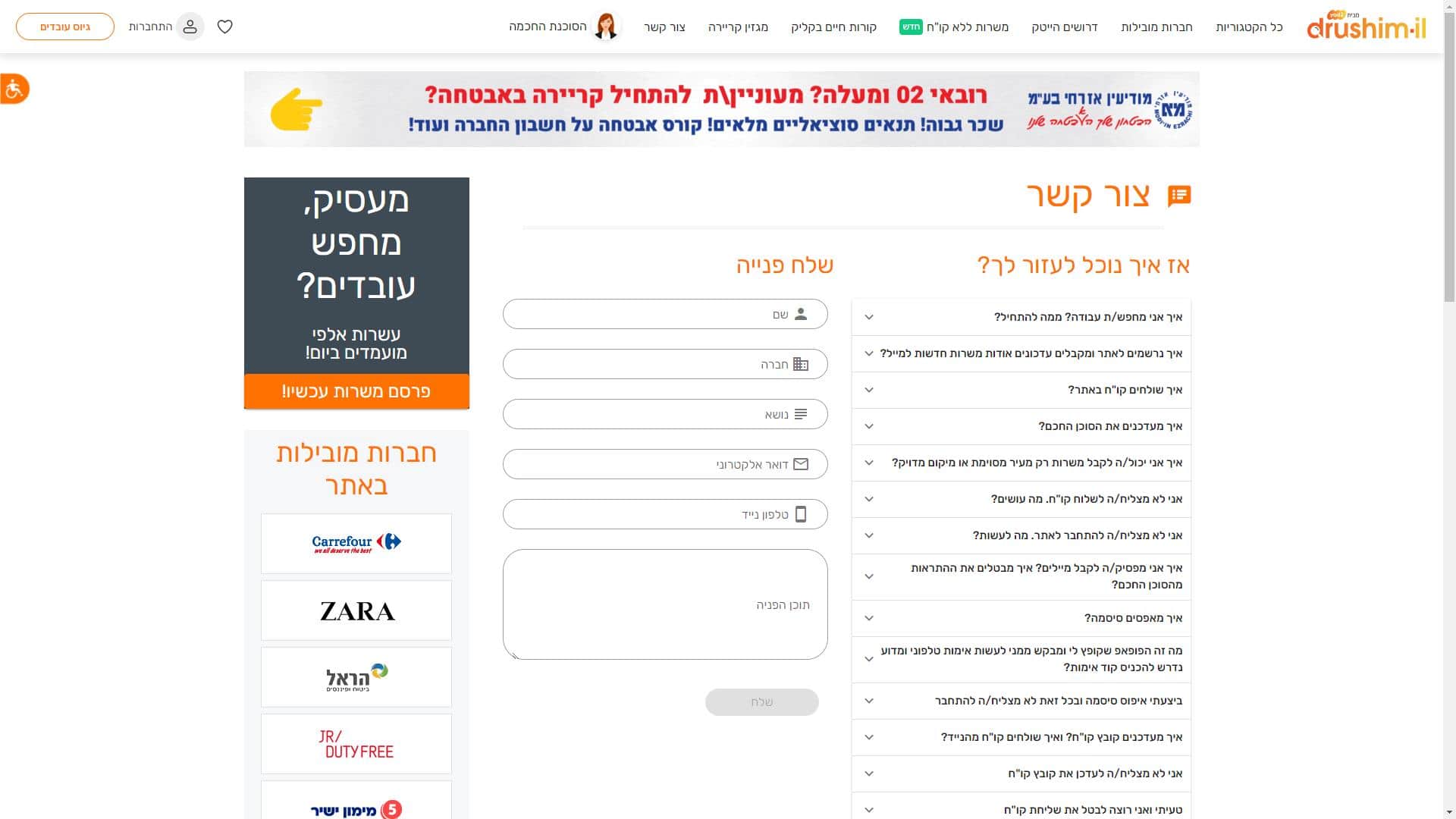Click the Carrefour company logo
This screenshot has height=819, width=1456.
pos(356,543)
